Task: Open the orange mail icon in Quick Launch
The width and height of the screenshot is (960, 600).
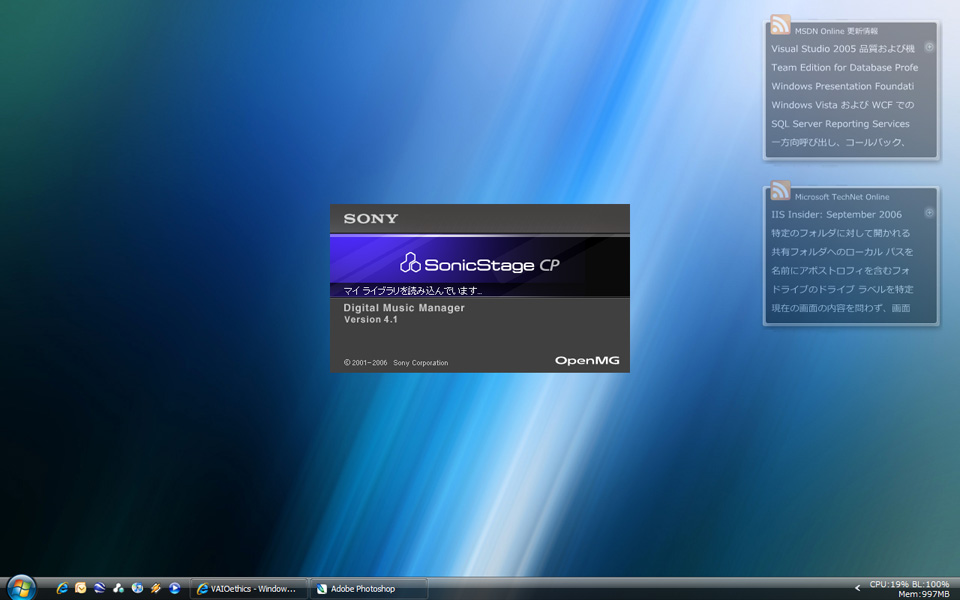Action: 81,588
